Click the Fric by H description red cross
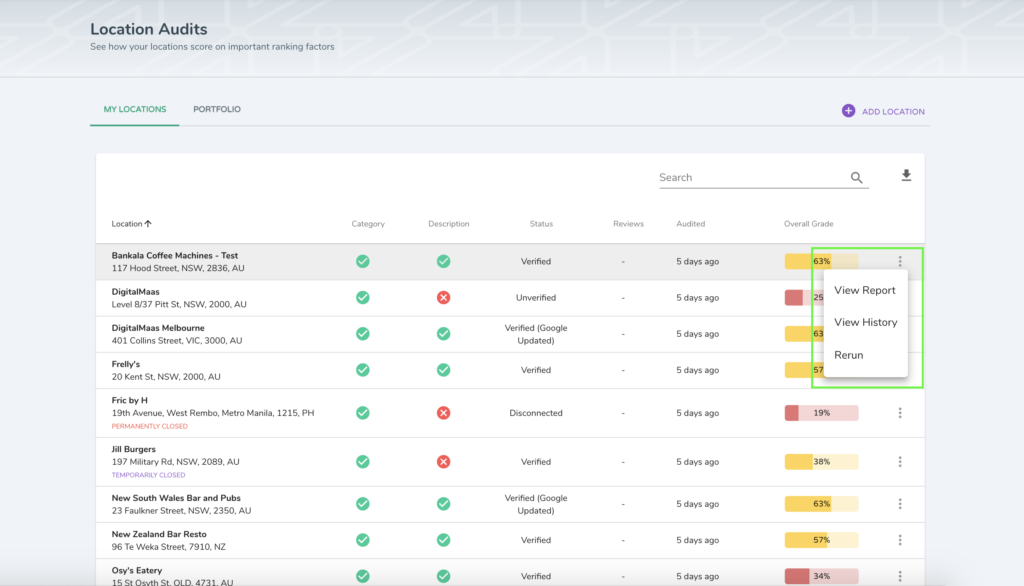The width and height of the screenshot is (1024, 586). [443, 413]
